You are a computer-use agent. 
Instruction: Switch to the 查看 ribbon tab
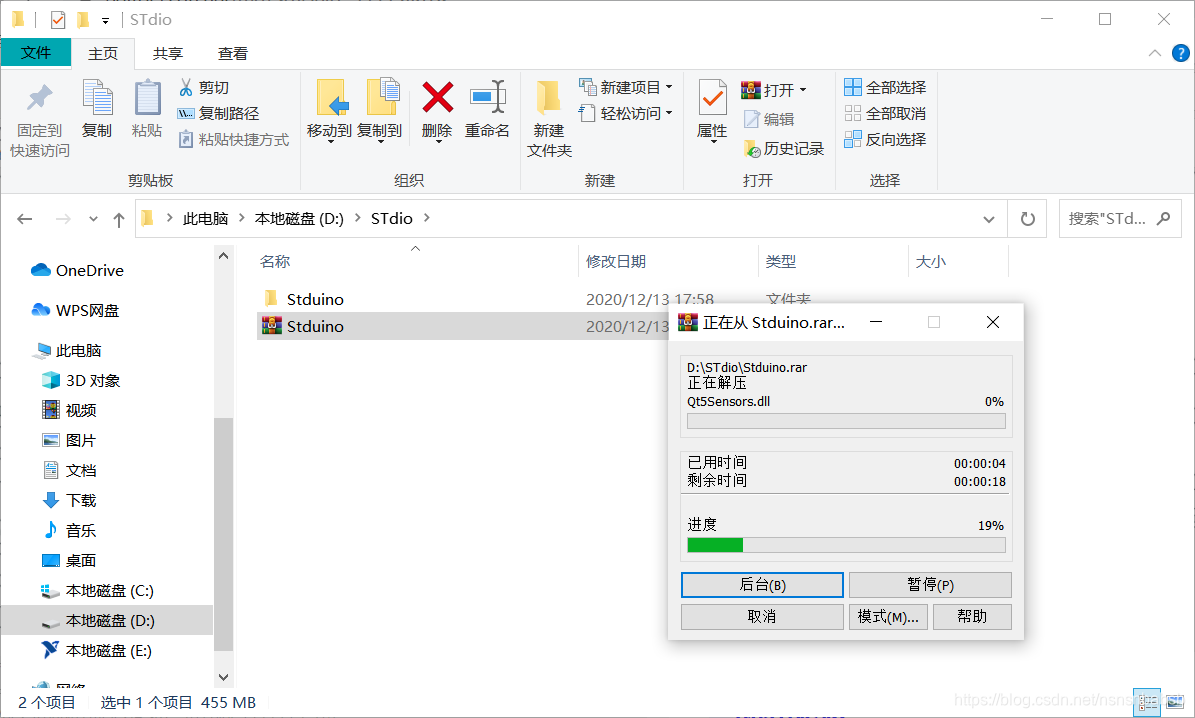coord(232,52)
